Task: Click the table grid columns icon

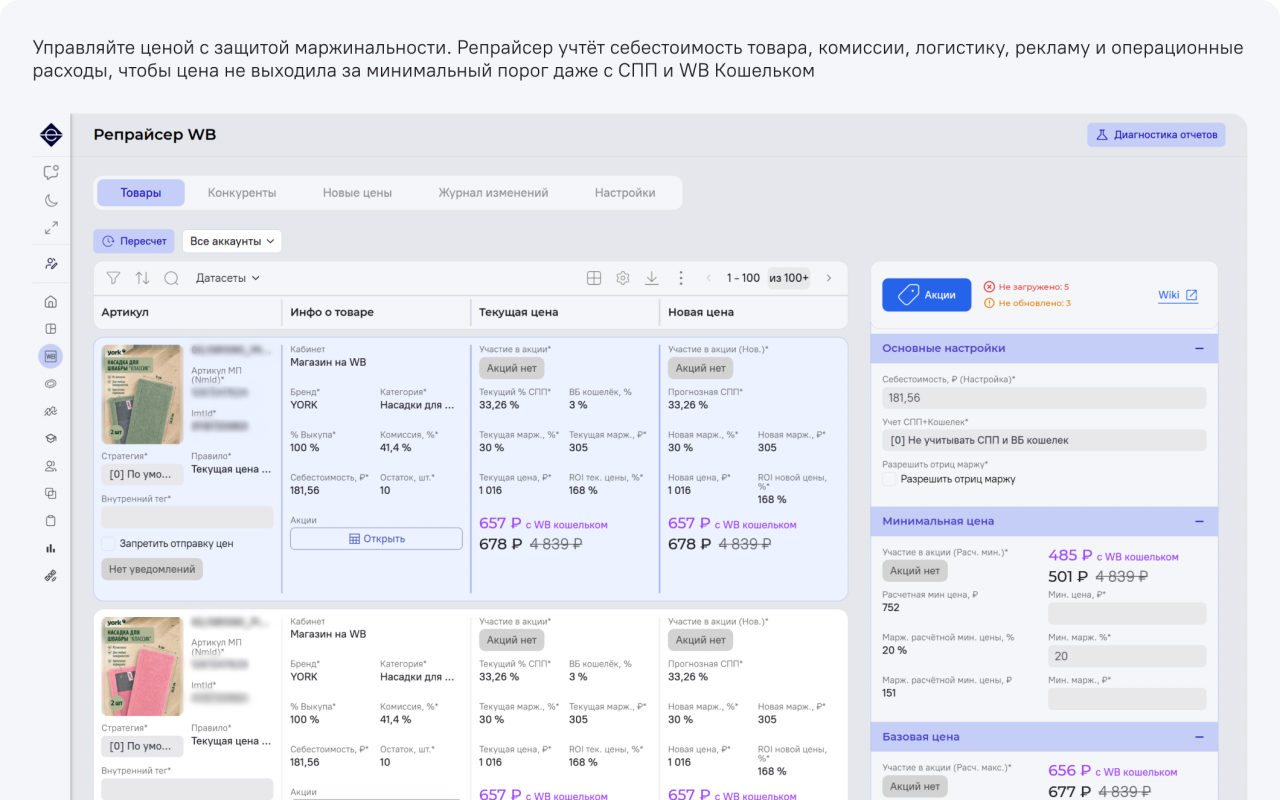Action: (594, 278)
